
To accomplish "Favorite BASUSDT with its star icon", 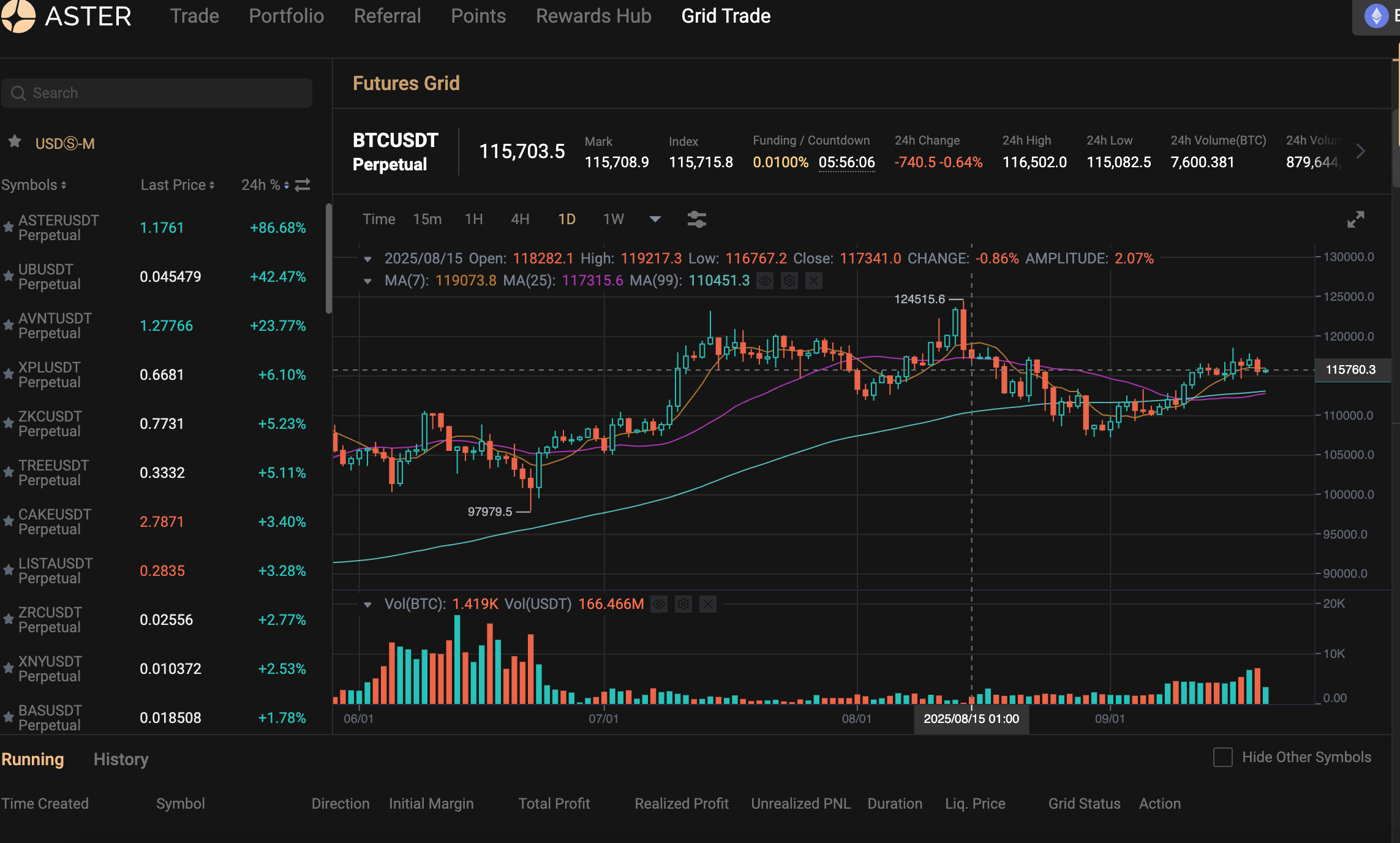I will (9, 717).
